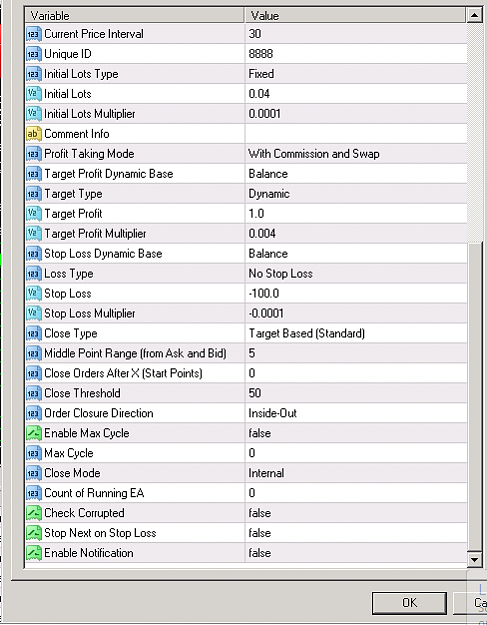This screenshot has width=487, height=625.
Task: Toggle the Enable Notification false value
Action: point(356,553)
